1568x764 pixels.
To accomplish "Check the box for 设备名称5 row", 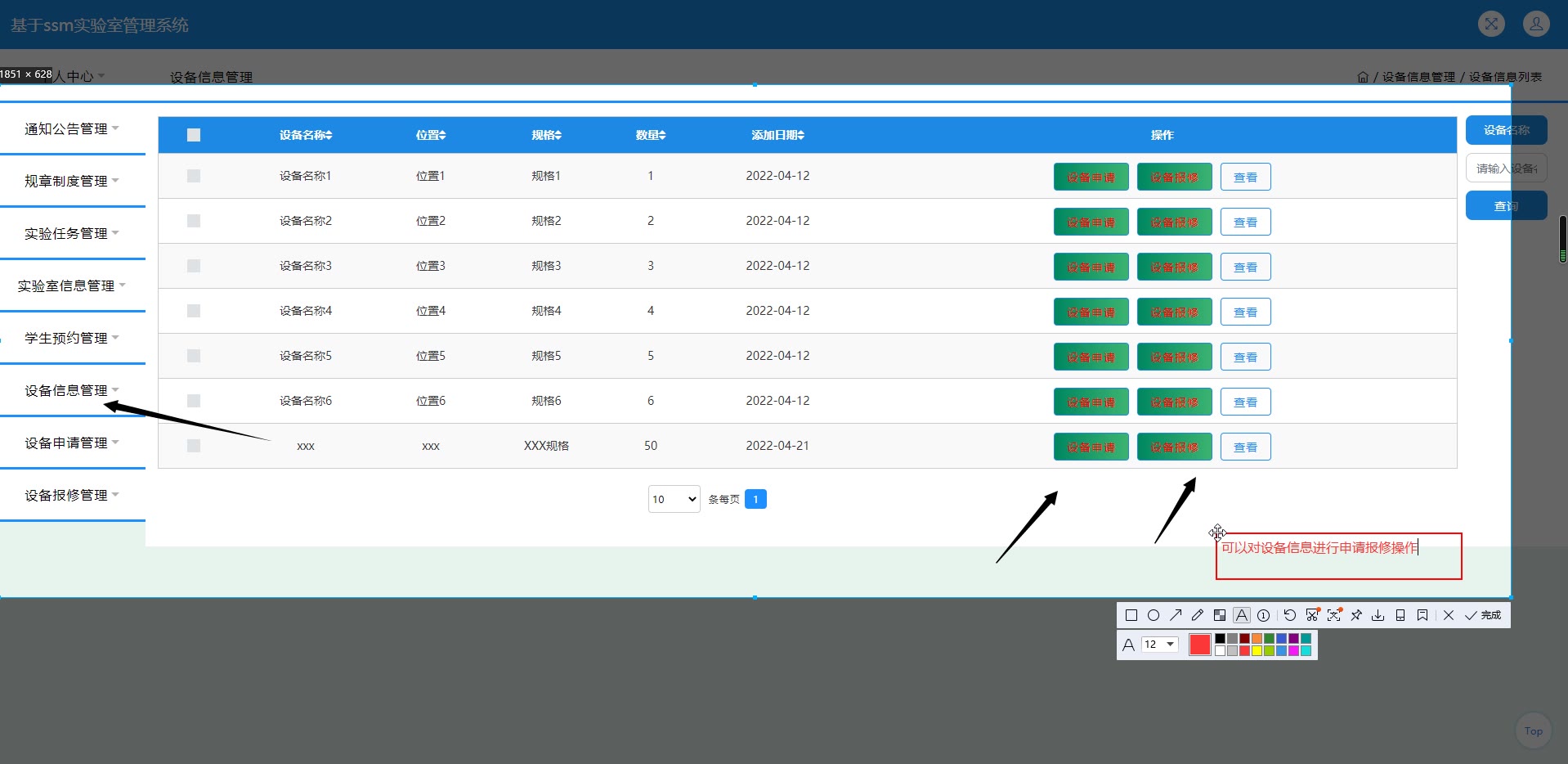I will [x=194, y=356].
